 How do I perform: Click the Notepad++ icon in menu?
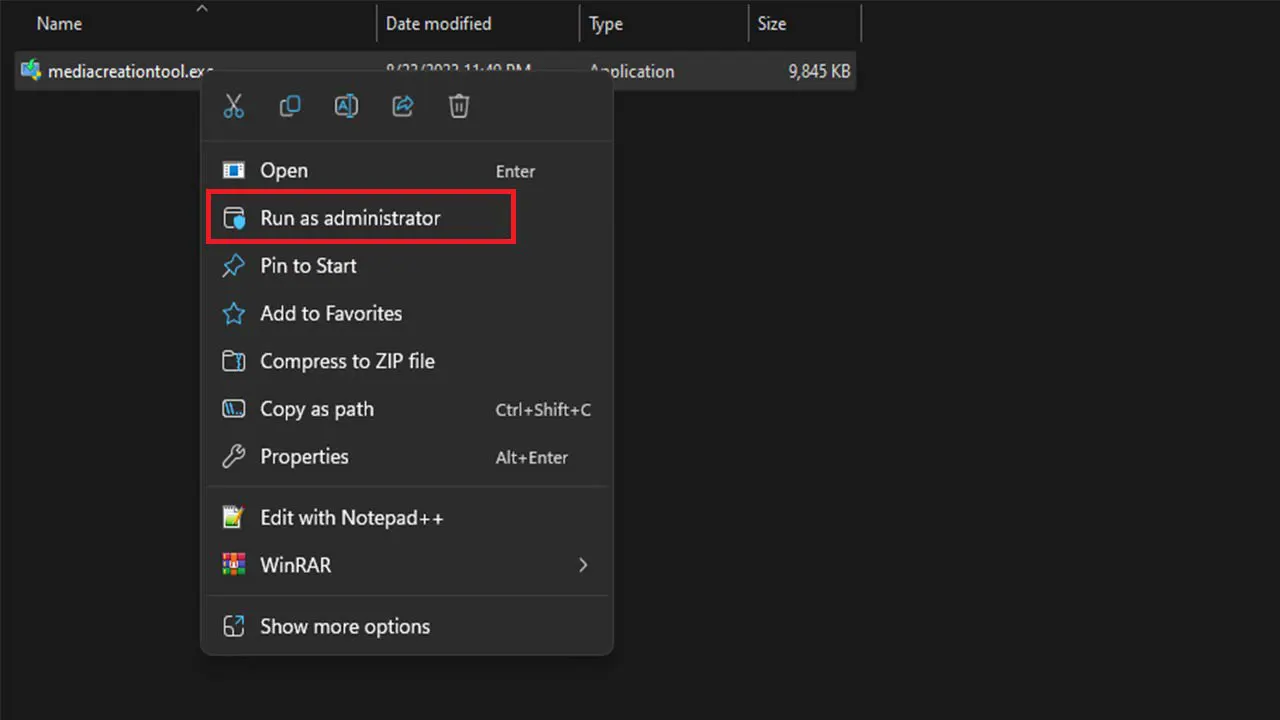point(233,517)
